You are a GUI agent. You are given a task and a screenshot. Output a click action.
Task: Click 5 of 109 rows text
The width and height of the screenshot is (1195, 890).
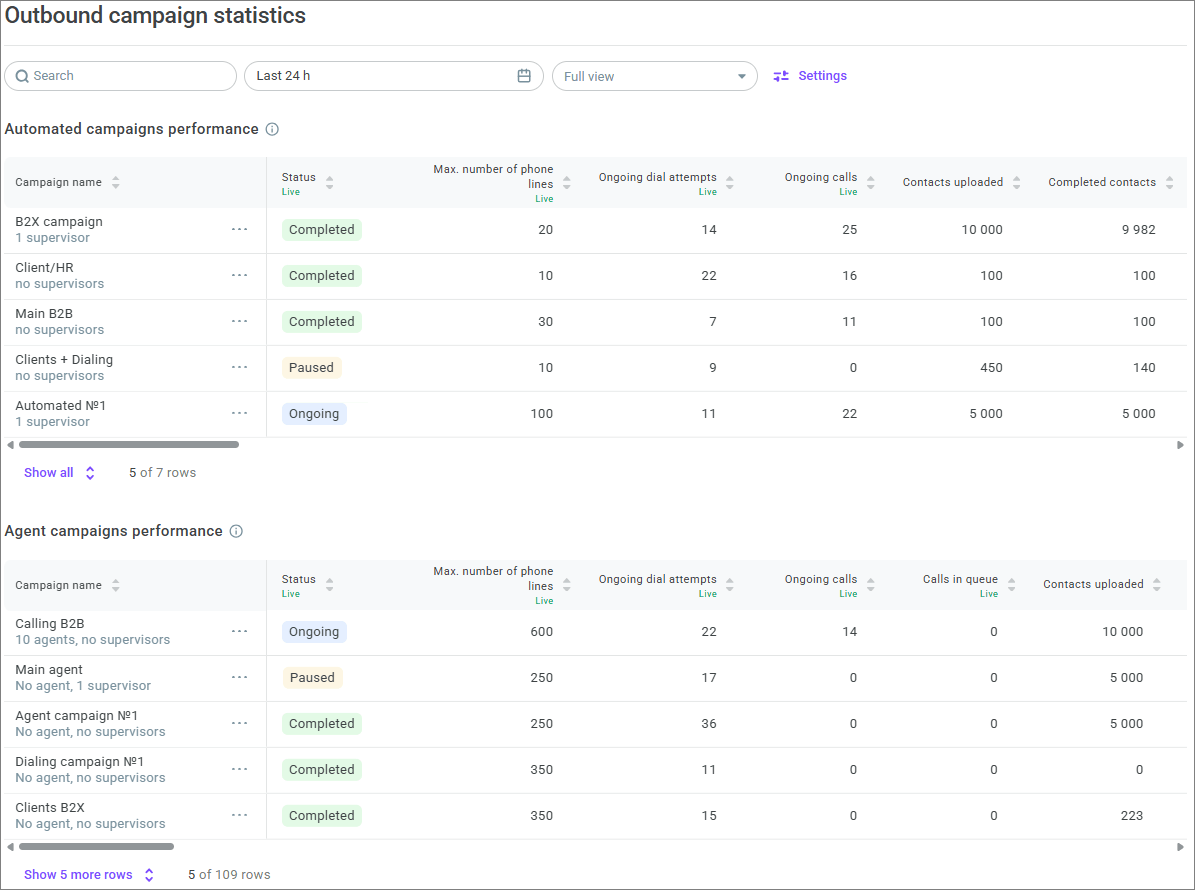[229, 875]
